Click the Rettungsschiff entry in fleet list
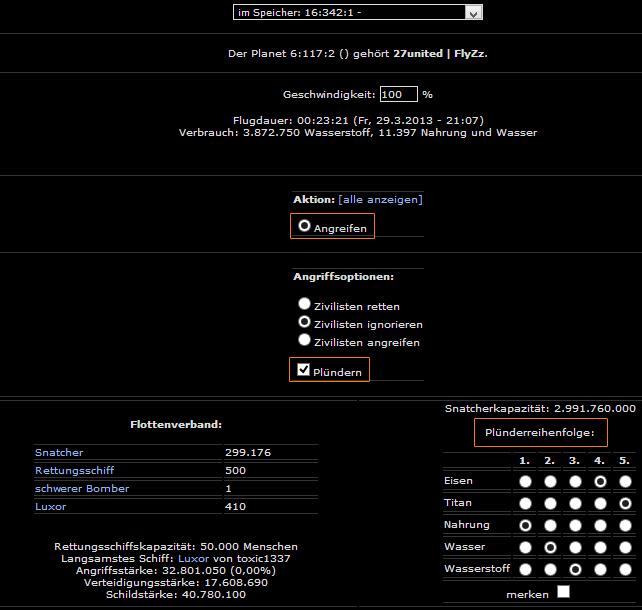This screenshot has height=610, width=642. [72, 470]
